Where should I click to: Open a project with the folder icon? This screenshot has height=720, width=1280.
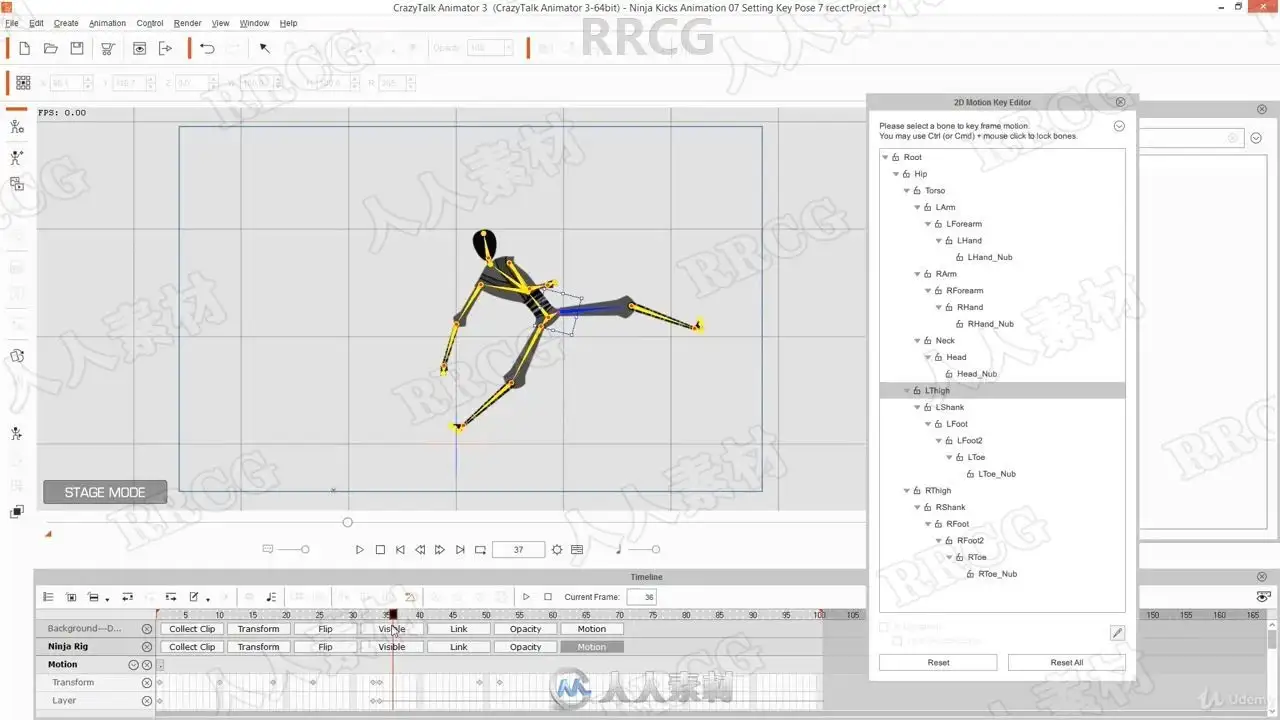[50, 48]
